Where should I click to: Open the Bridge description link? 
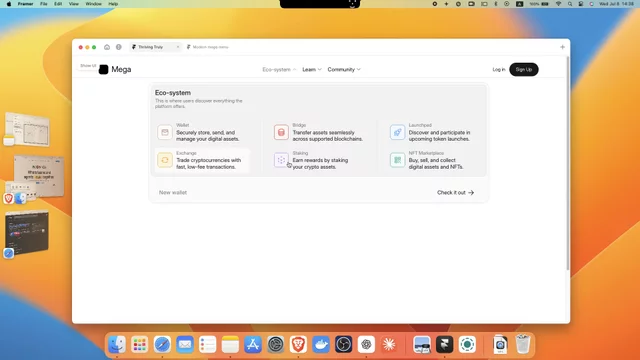tap(328, 136)
